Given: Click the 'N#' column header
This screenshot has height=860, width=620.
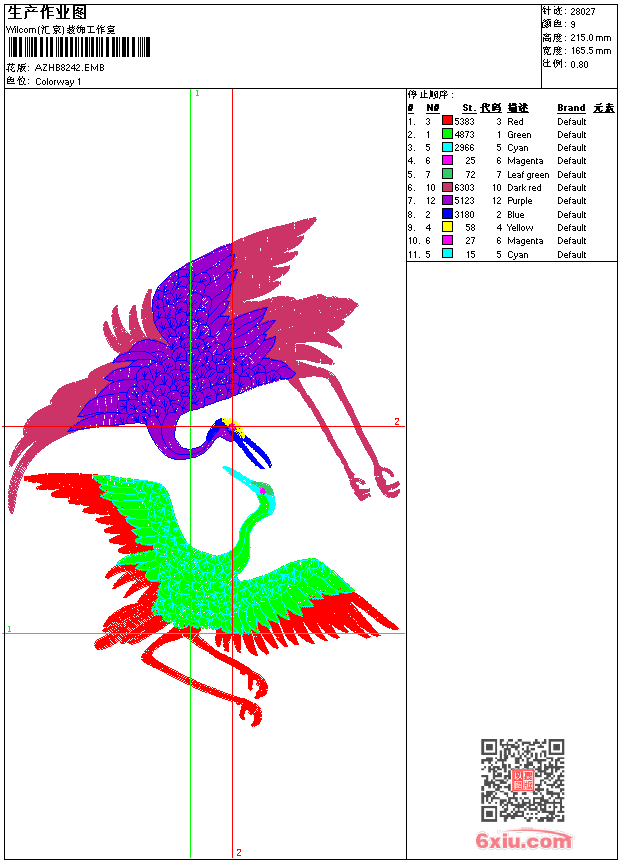Looking at the screenshot, I should pos(432,108).
